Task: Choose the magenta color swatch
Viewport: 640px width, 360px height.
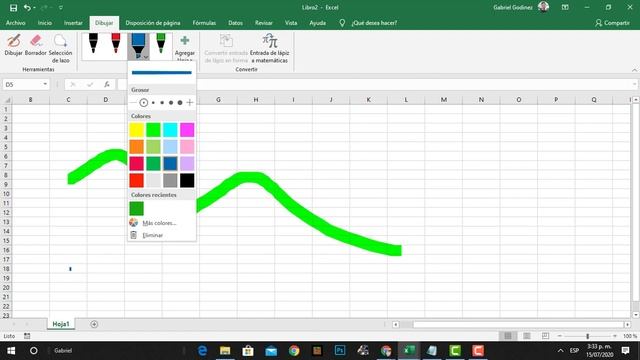Action: coord(187,130)
